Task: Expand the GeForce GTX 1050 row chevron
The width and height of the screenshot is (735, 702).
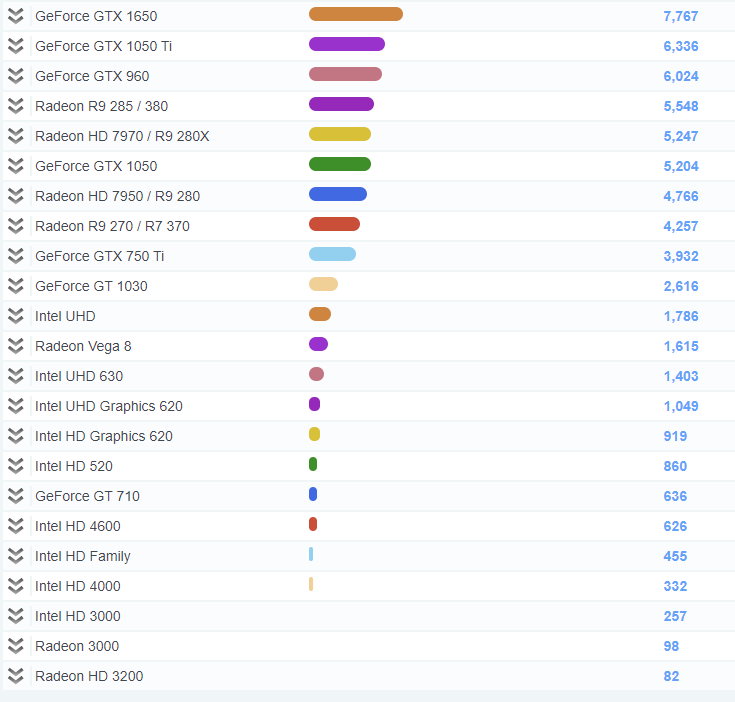Action: click(15, 166)
